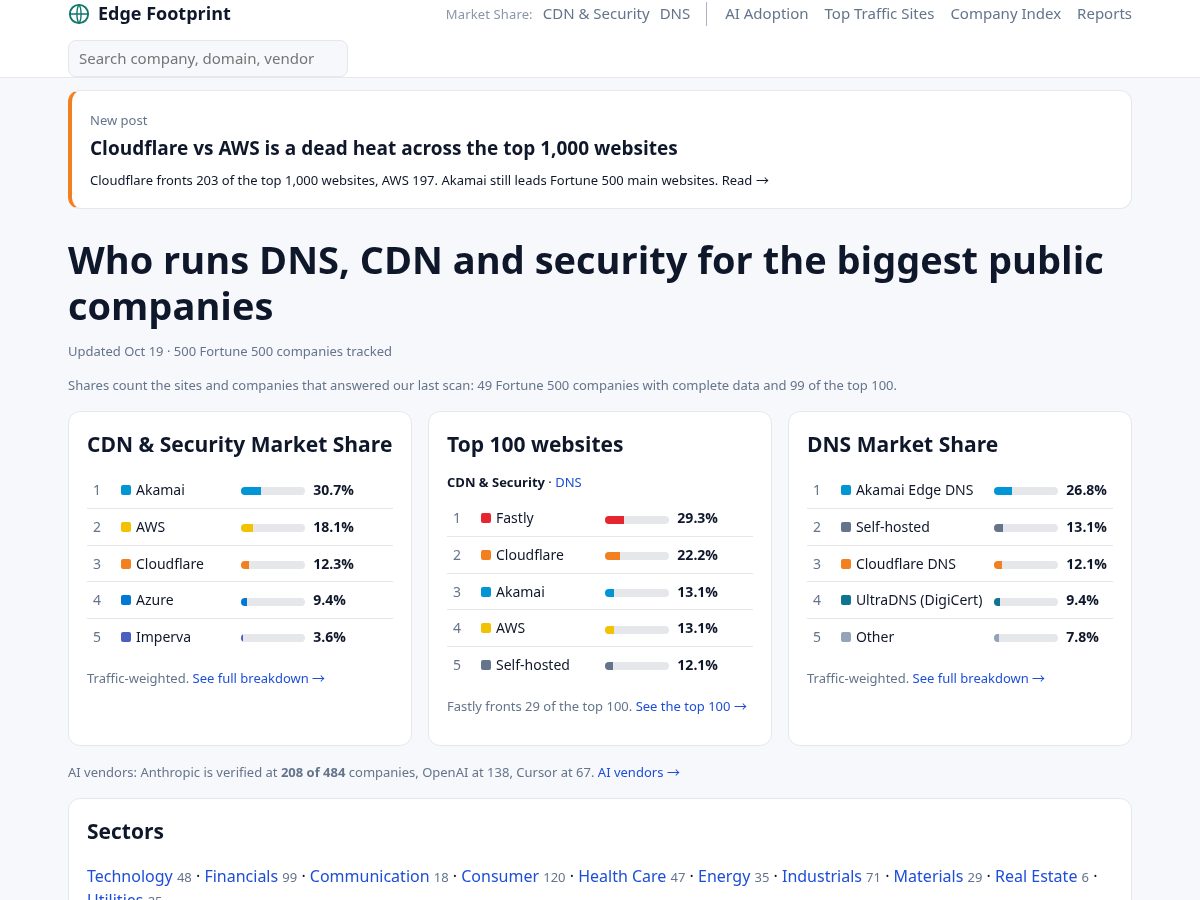This screenshot has height=900, width=1200.
Task: Click the Other 7.8% row label
Action: (875, 637)
